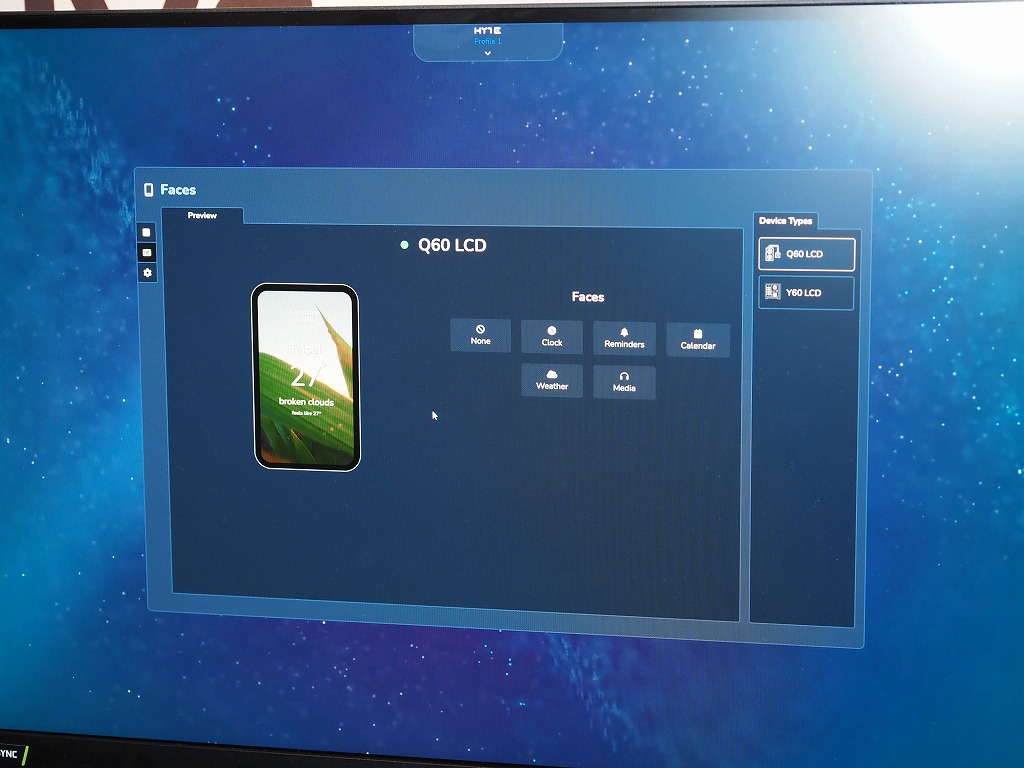Screen dimensions: 1024x768
Task: Choose the Clock face
Action: pyautogui.click(x=552, y=336)
